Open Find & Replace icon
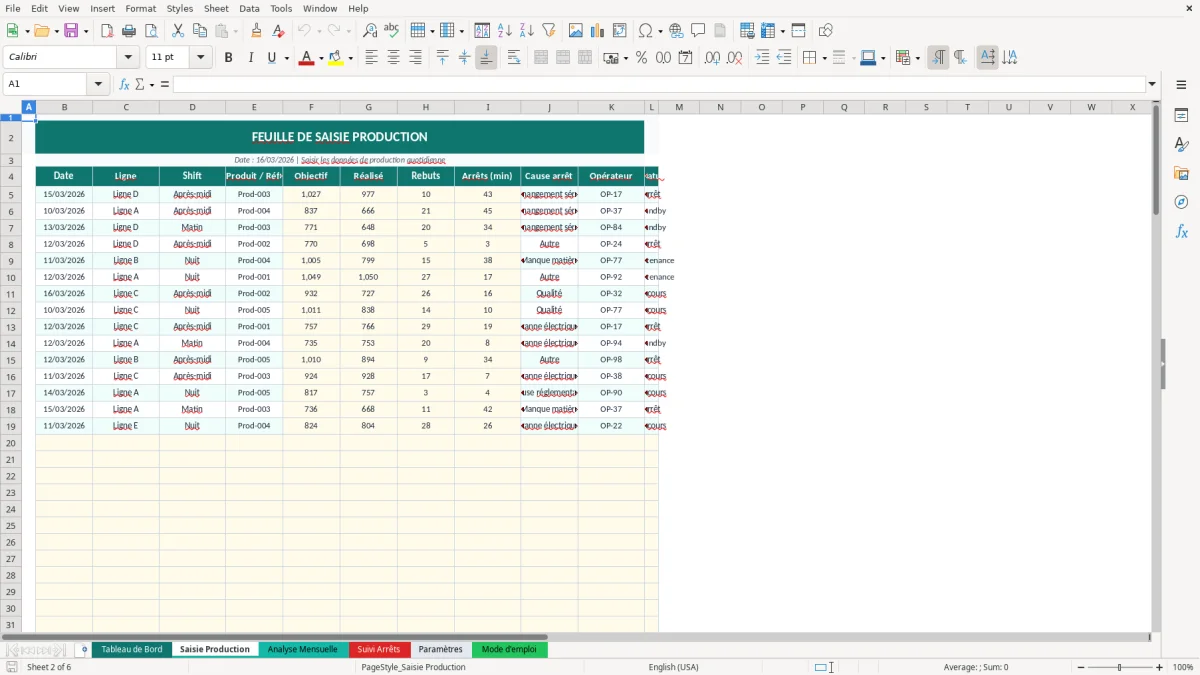Viewport: 1200px width, 675px height. point(370,31)
